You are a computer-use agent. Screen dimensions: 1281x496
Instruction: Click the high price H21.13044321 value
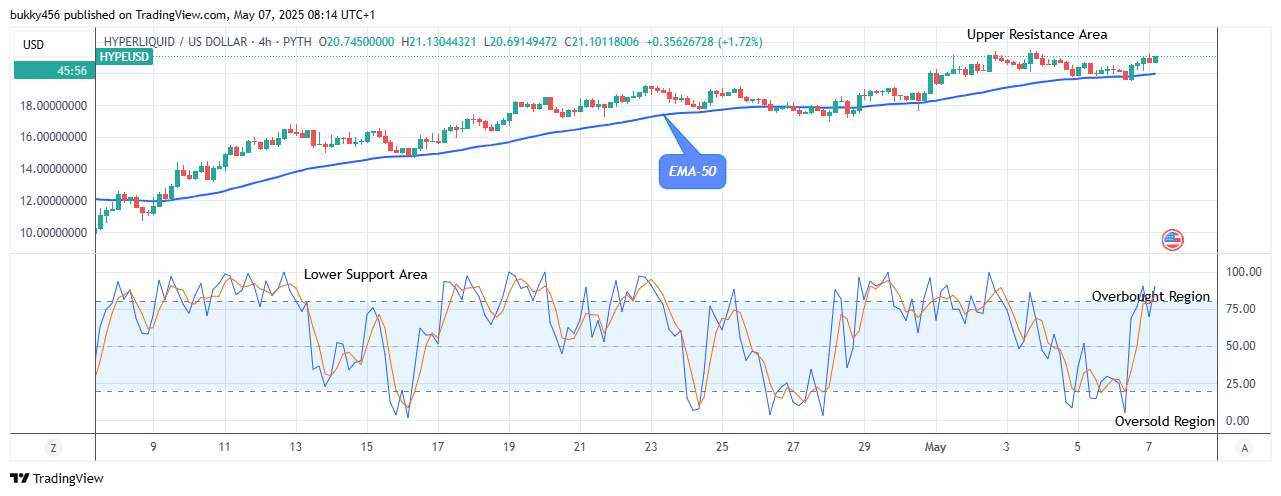click(x=441, y=41)
